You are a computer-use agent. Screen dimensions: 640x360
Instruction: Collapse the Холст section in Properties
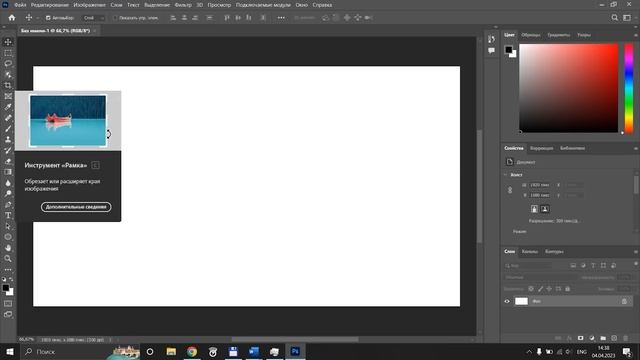click(x=506, y=175)
